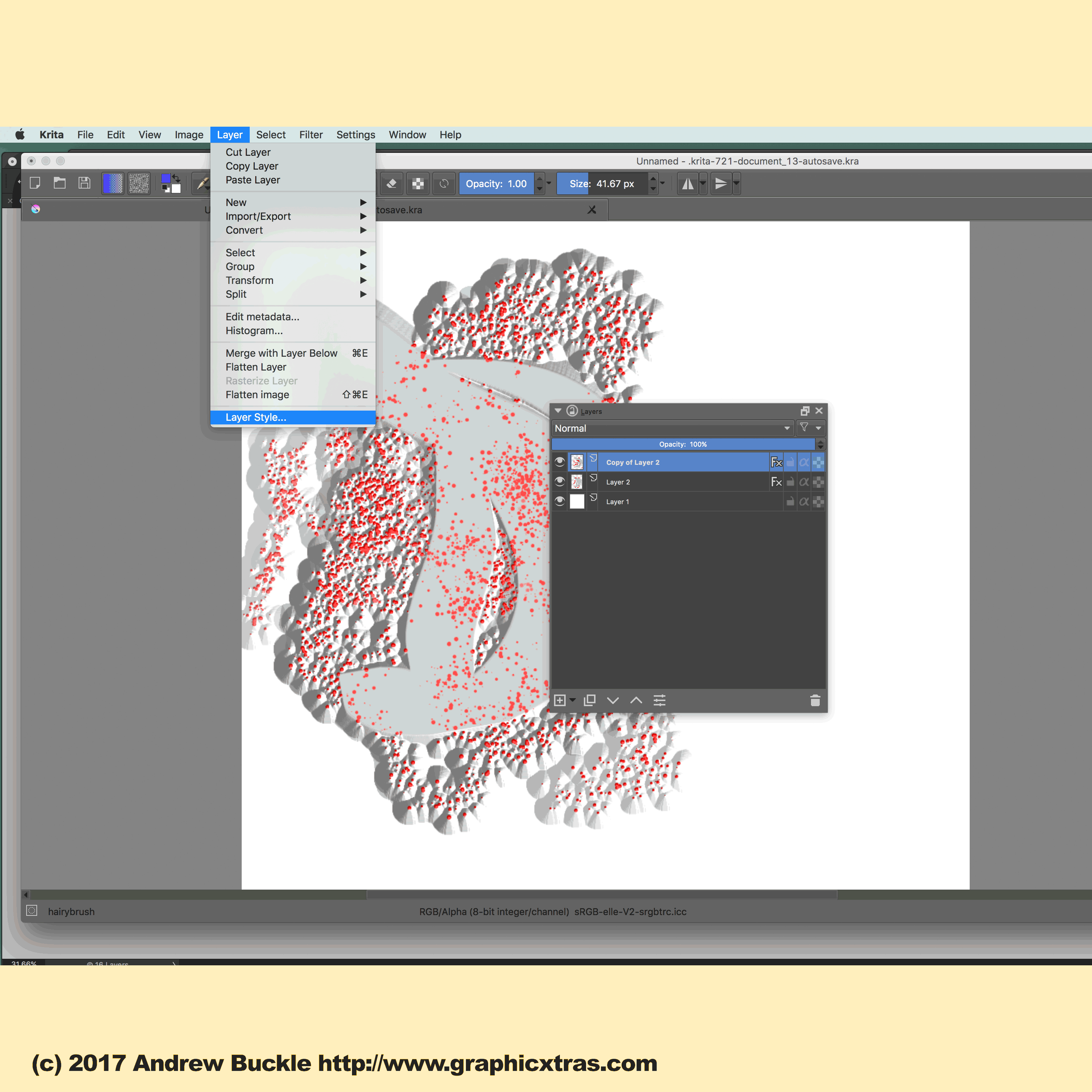Toggle alpha lock checker on Layer 1
The image size is (1092, 1092).
(x=818, y=502)
